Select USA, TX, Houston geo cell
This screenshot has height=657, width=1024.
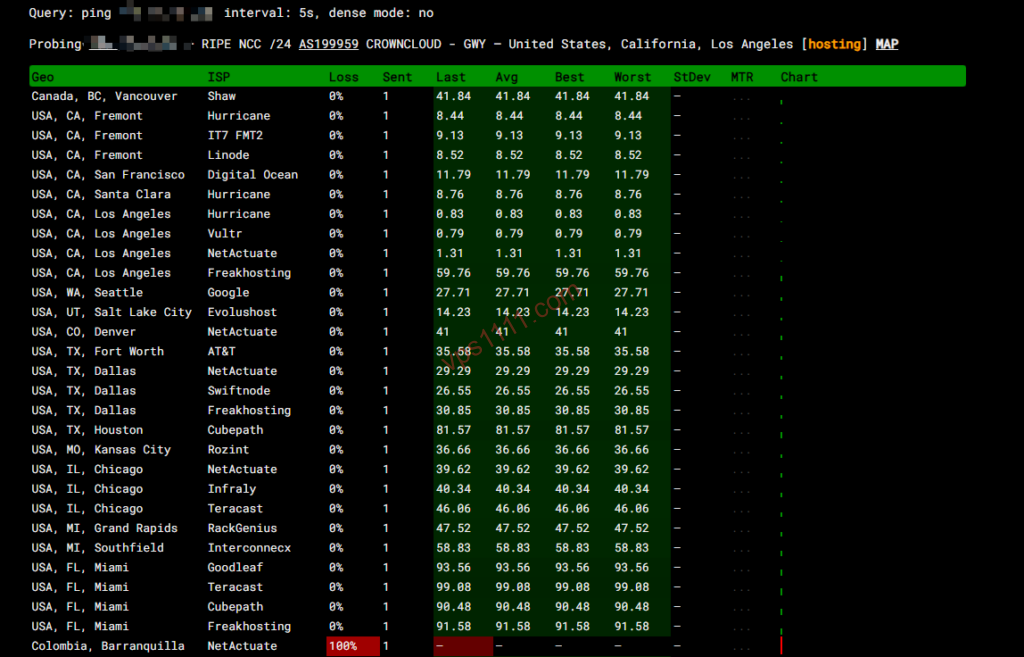tap(87, 429)
